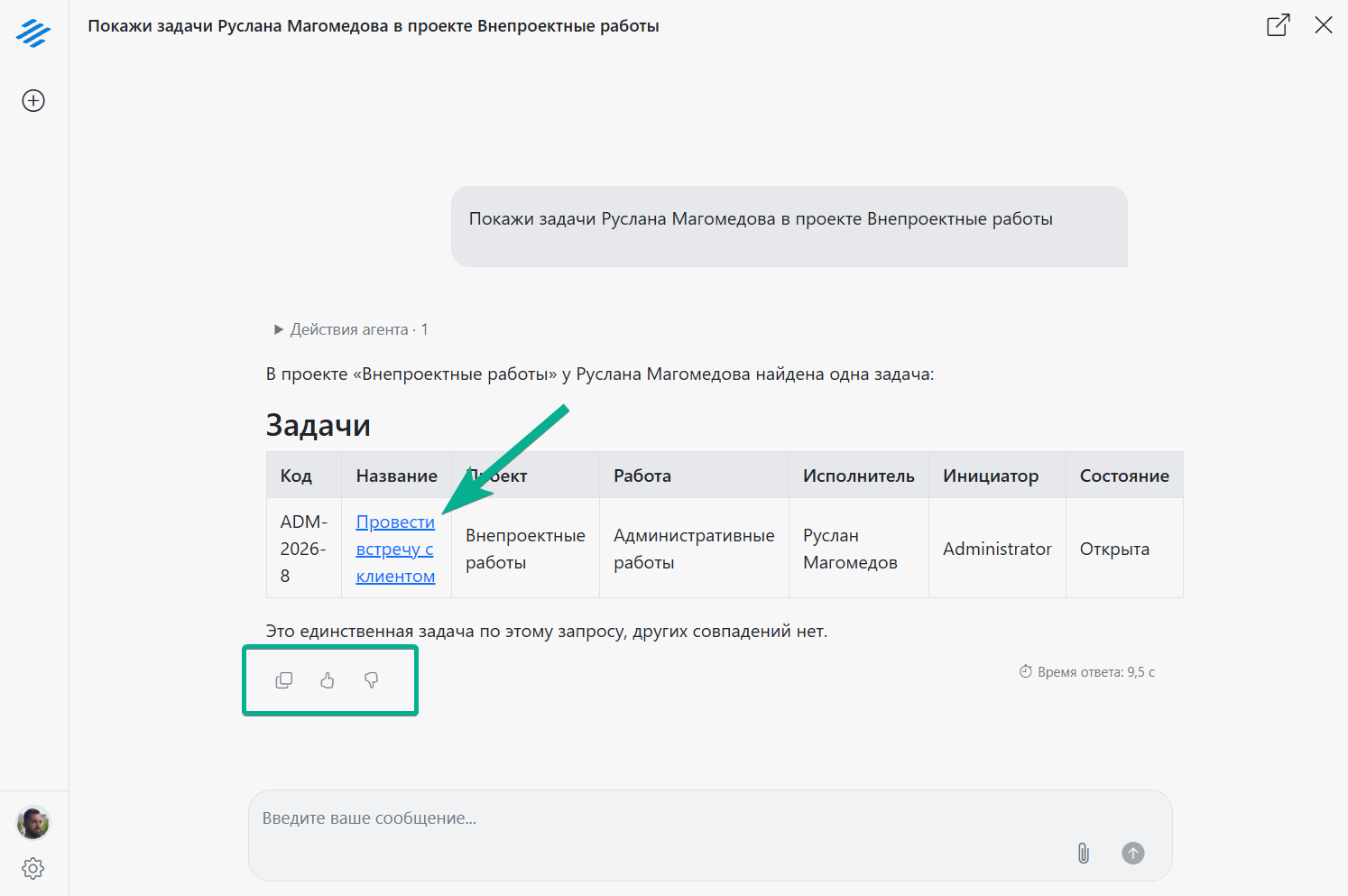1348x896 pixels.
Task: Click the 'Это единственная задача' summary line
Action: (x=547, y=632)
